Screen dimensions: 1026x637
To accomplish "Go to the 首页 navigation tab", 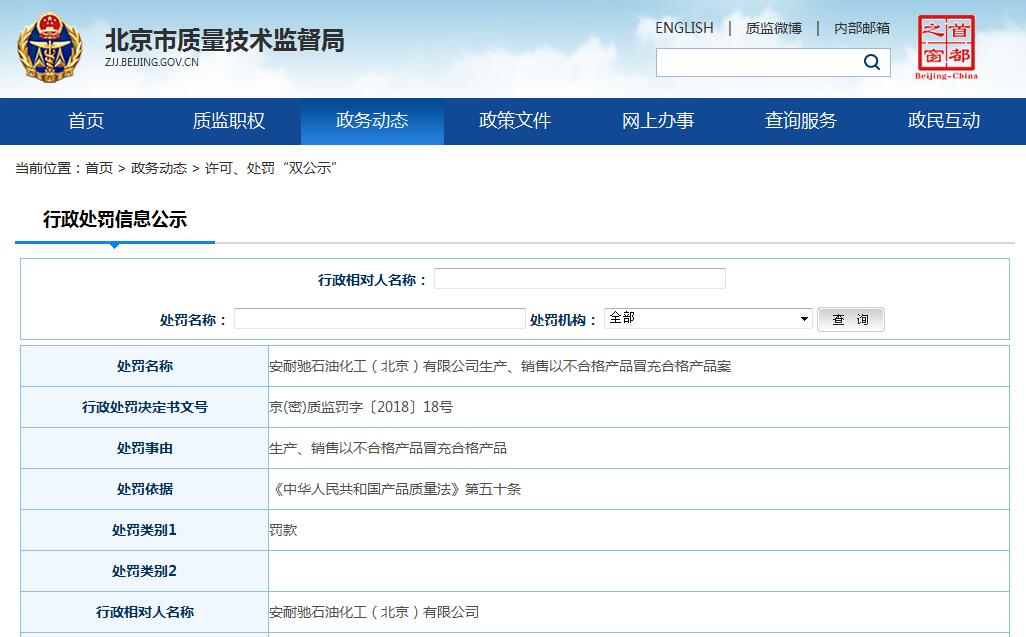I will (86, 121).
